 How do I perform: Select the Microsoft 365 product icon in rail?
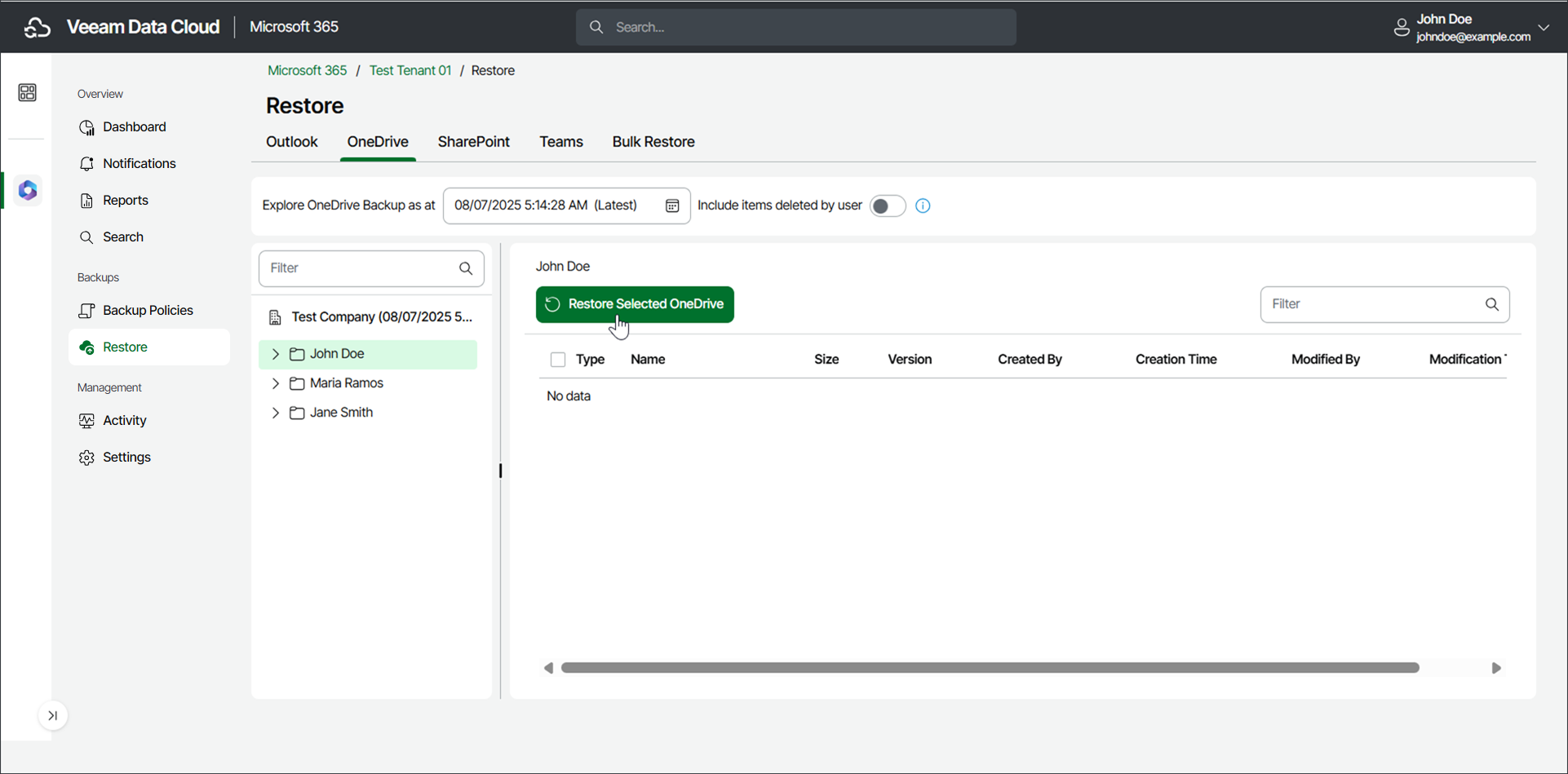[x=28, y=190]
